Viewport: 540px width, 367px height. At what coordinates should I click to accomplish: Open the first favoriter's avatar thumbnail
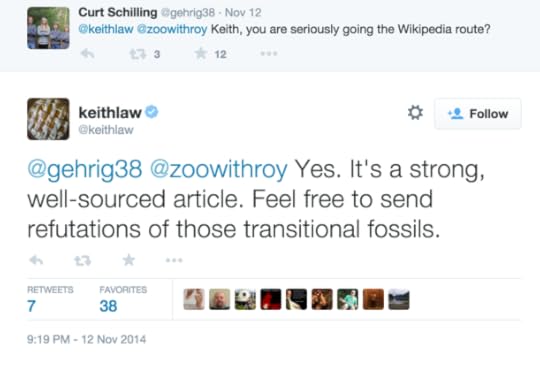[194, 299]
